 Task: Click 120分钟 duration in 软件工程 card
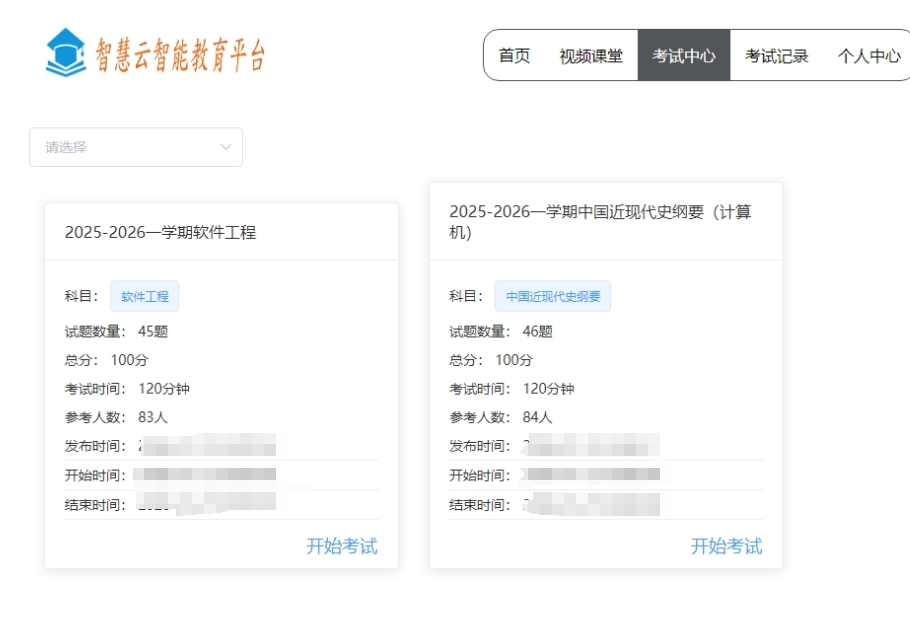[x=164, y=388]
